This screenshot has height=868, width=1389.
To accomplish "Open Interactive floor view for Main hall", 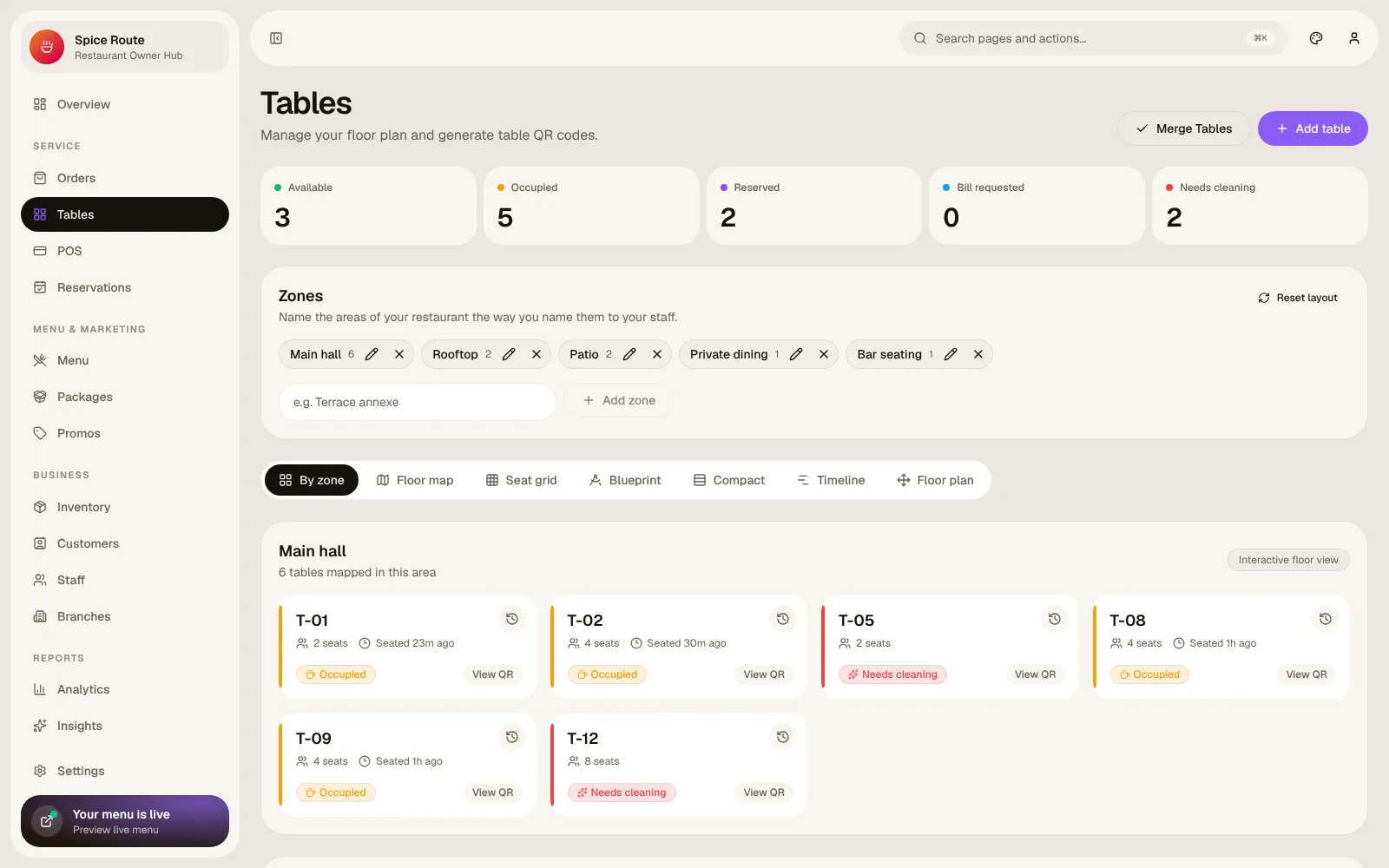I will point(1288,560).
